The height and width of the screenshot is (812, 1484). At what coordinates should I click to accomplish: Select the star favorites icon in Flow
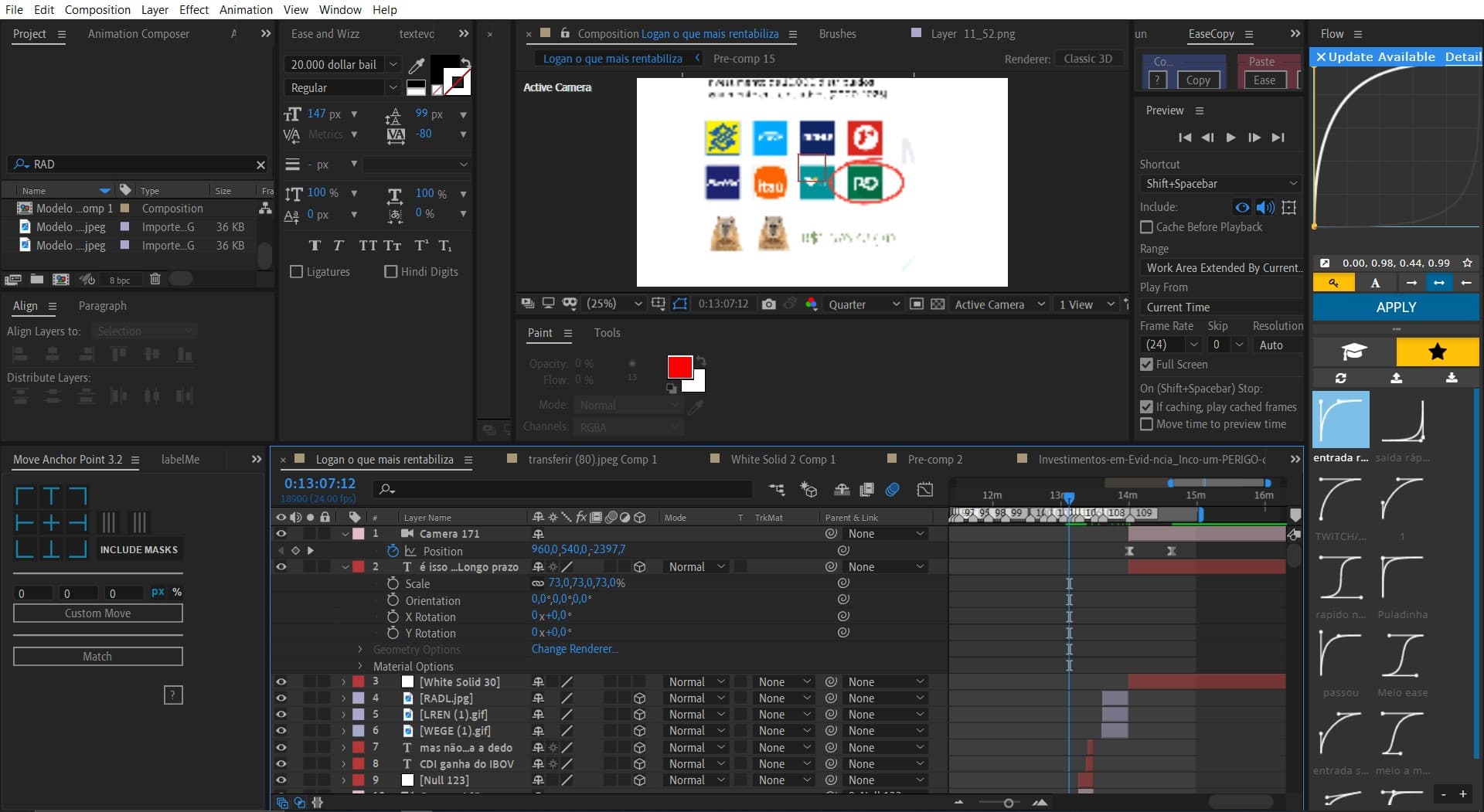[1438, 352]
